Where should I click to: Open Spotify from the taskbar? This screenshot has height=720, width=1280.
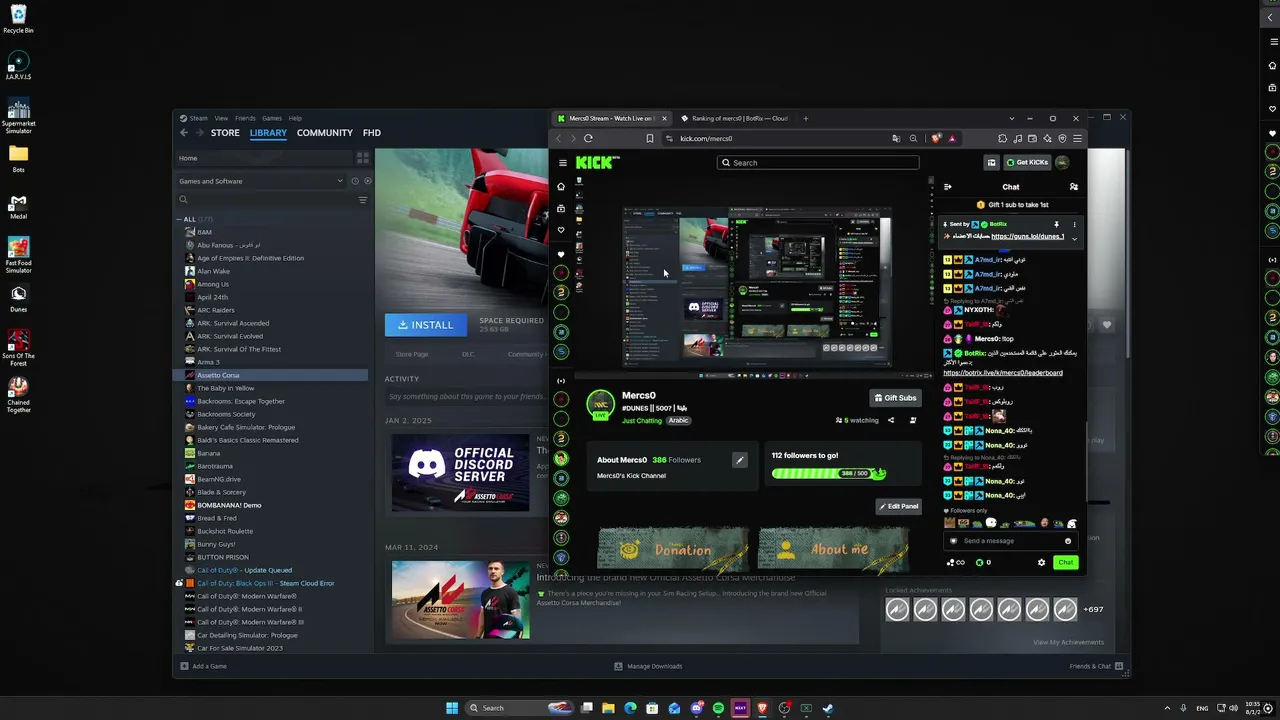click(x=718, y=708)
